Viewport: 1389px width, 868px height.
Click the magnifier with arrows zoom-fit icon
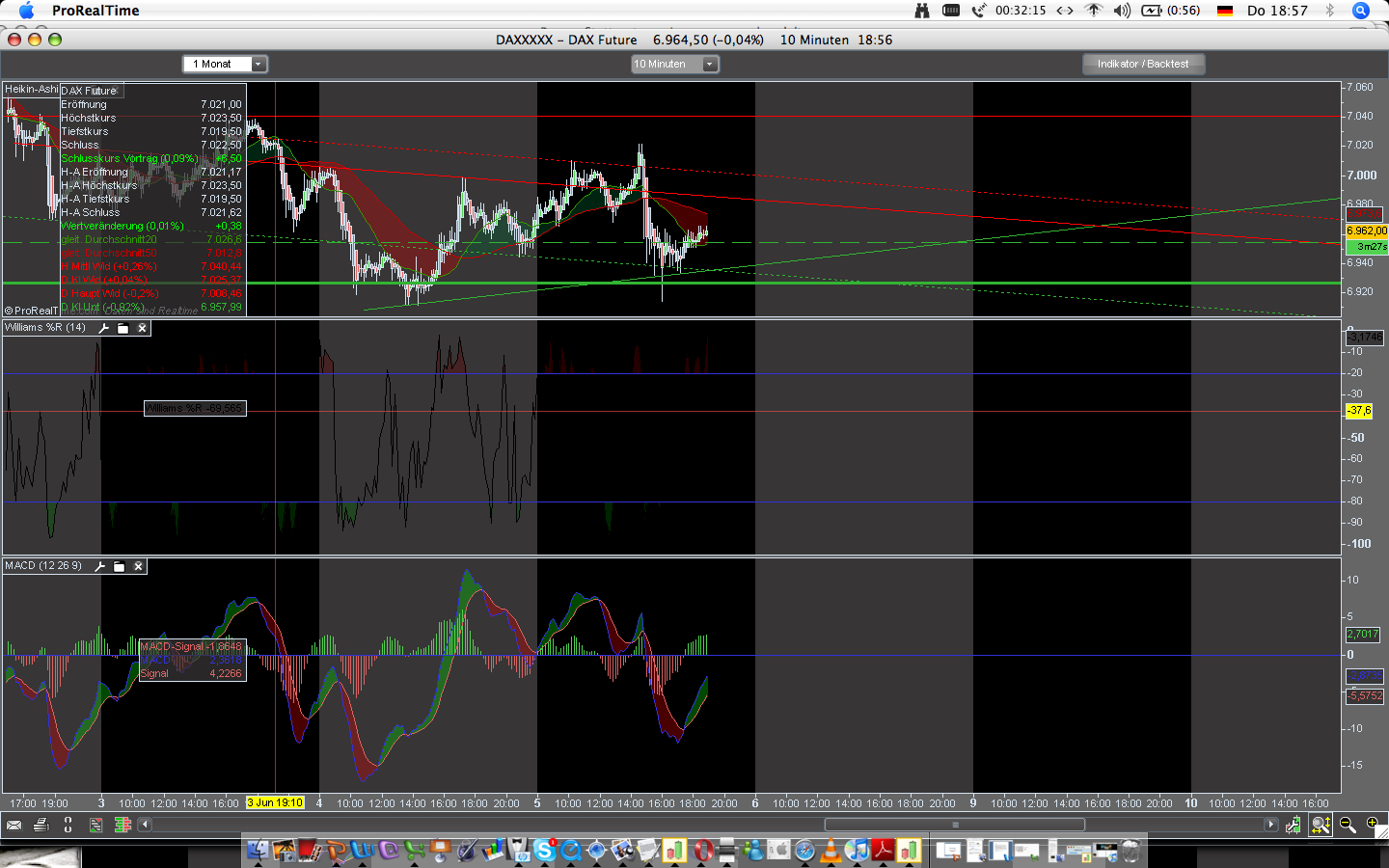(1321, 825)
